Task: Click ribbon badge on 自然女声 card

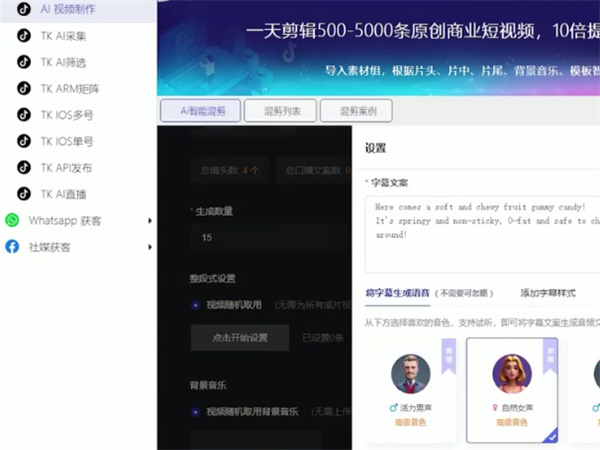Action: coord(550,356)
